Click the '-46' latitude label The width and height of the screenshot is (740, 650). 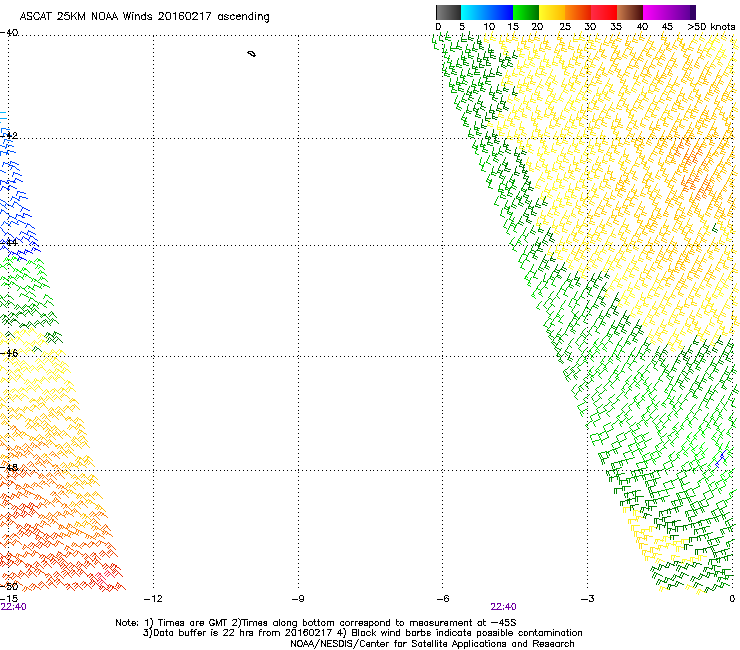9,353
